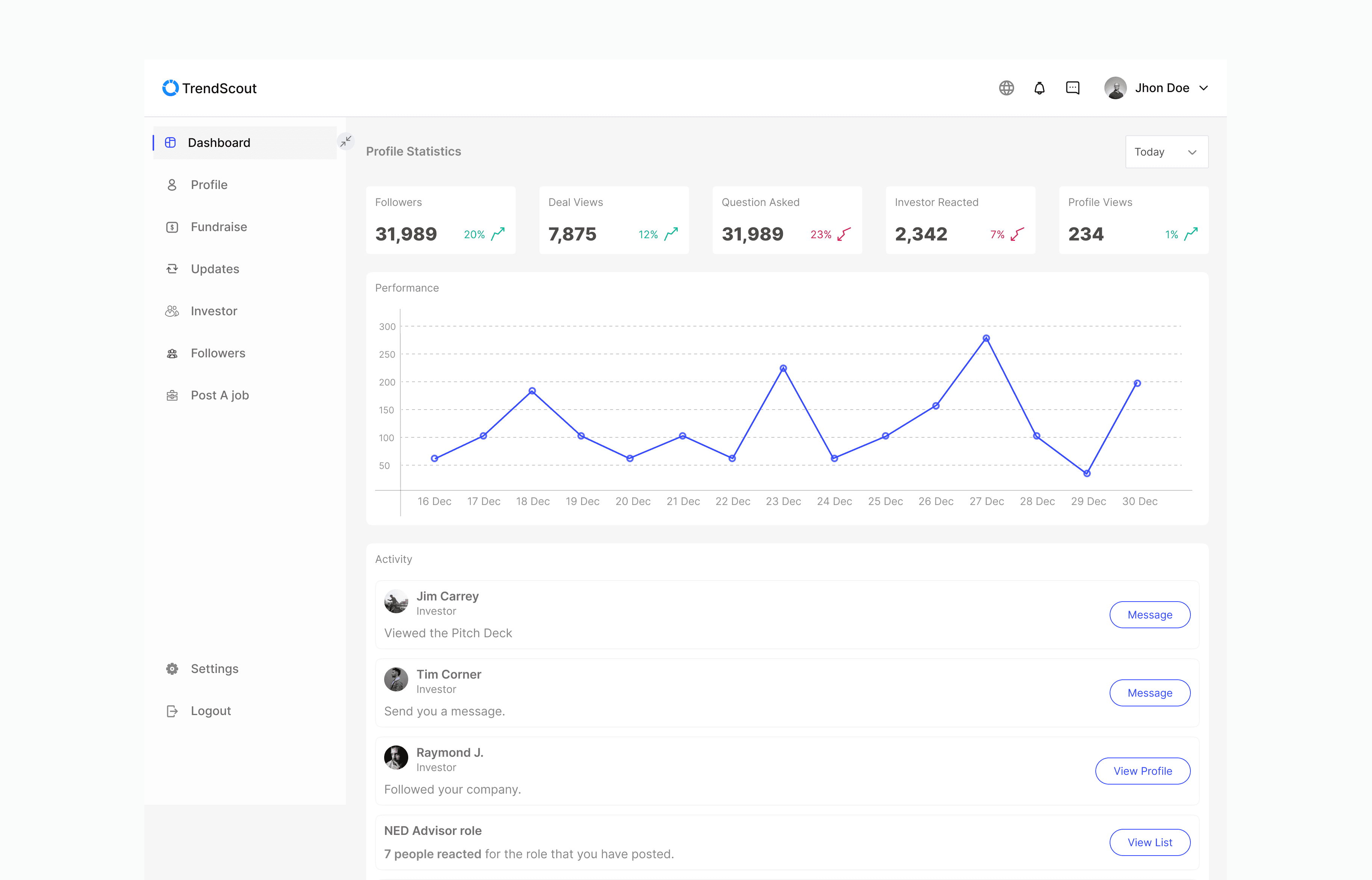Screen dimensions: 1372x880
Task: Go to the Investor menu item
Action: point(213,311)
